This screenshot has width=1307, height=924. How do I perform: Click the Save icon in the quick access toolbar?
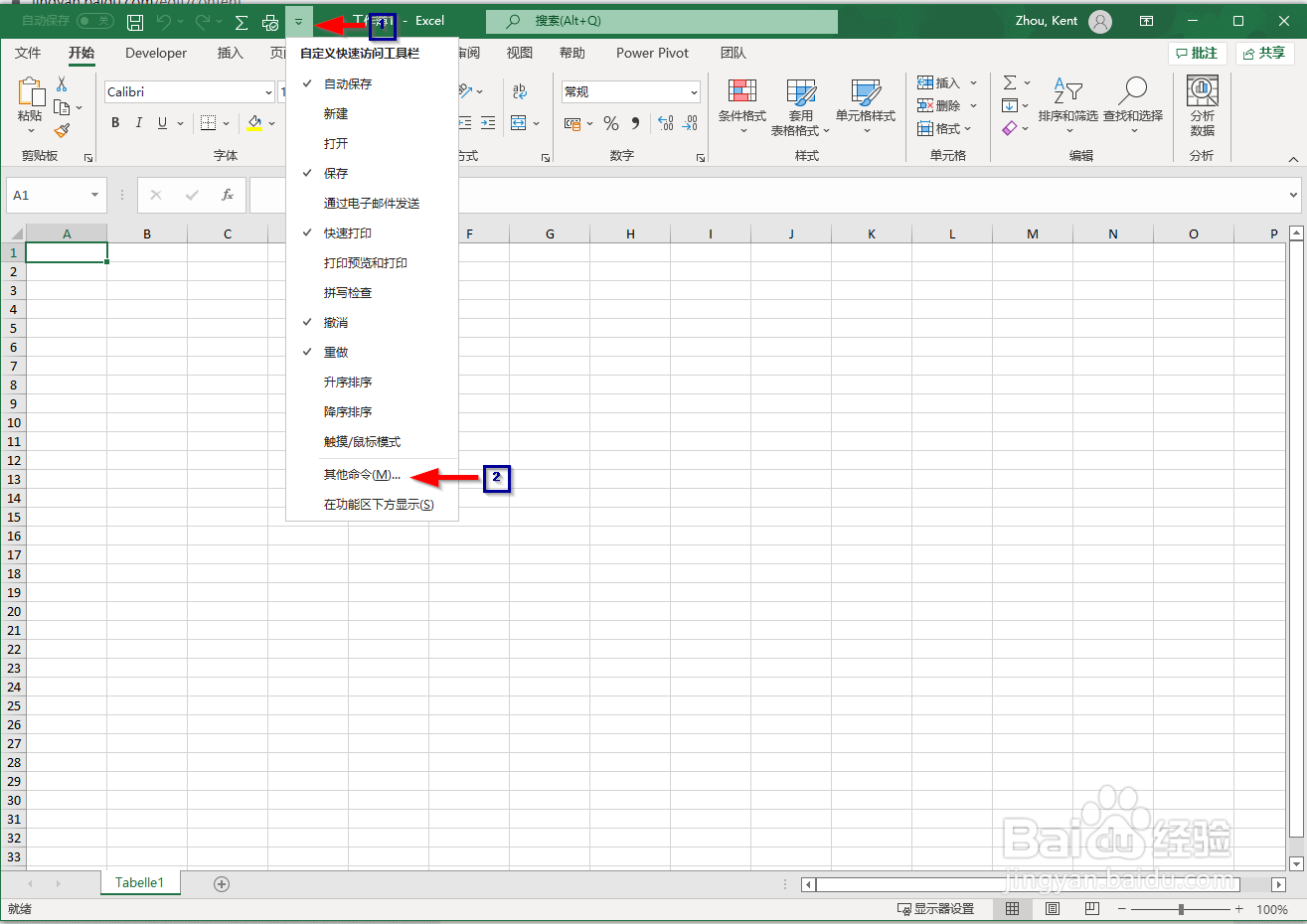coord(135,22)
